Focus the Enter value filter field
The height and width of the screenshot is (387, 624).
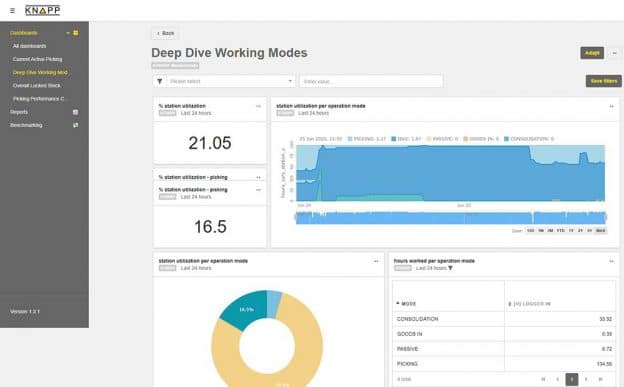click(x=371, y=81)
